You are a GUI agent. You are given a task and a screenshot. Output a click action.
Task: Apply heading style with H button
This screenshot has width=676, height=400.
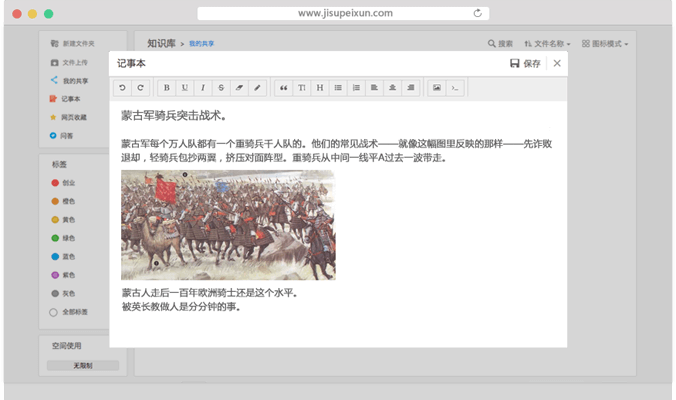pos(320,88)
